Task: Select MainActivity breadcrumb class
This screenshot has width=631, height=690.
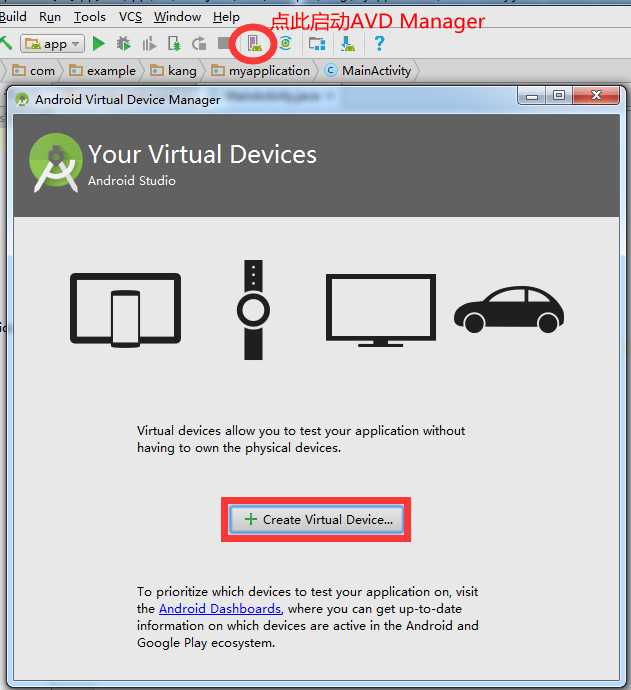Action: 368,70
